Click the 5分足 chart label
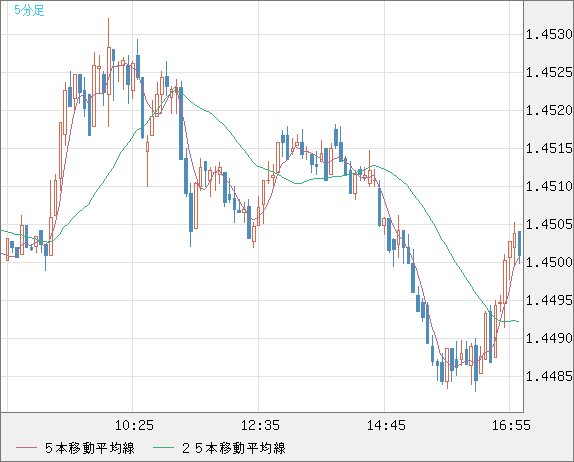 click(x=29, y=10)
